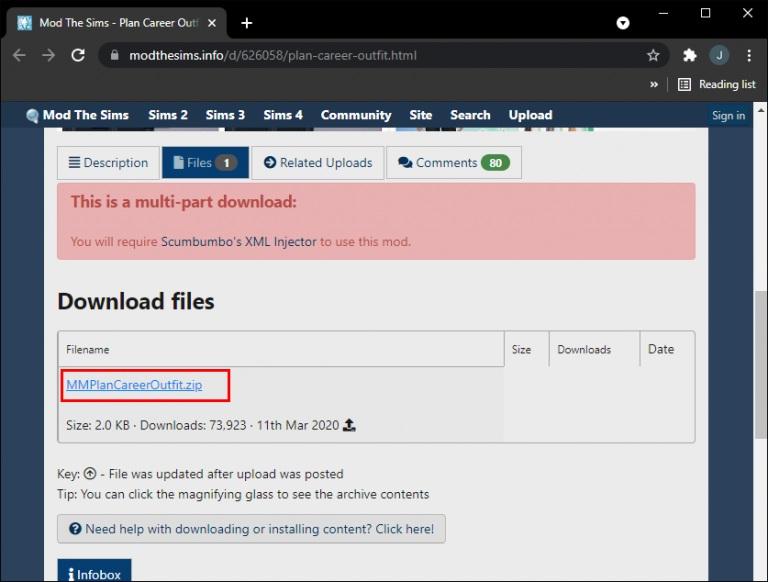768x582 pixels.
Task: Open a new browser tab
Action: tap(246, 22)
